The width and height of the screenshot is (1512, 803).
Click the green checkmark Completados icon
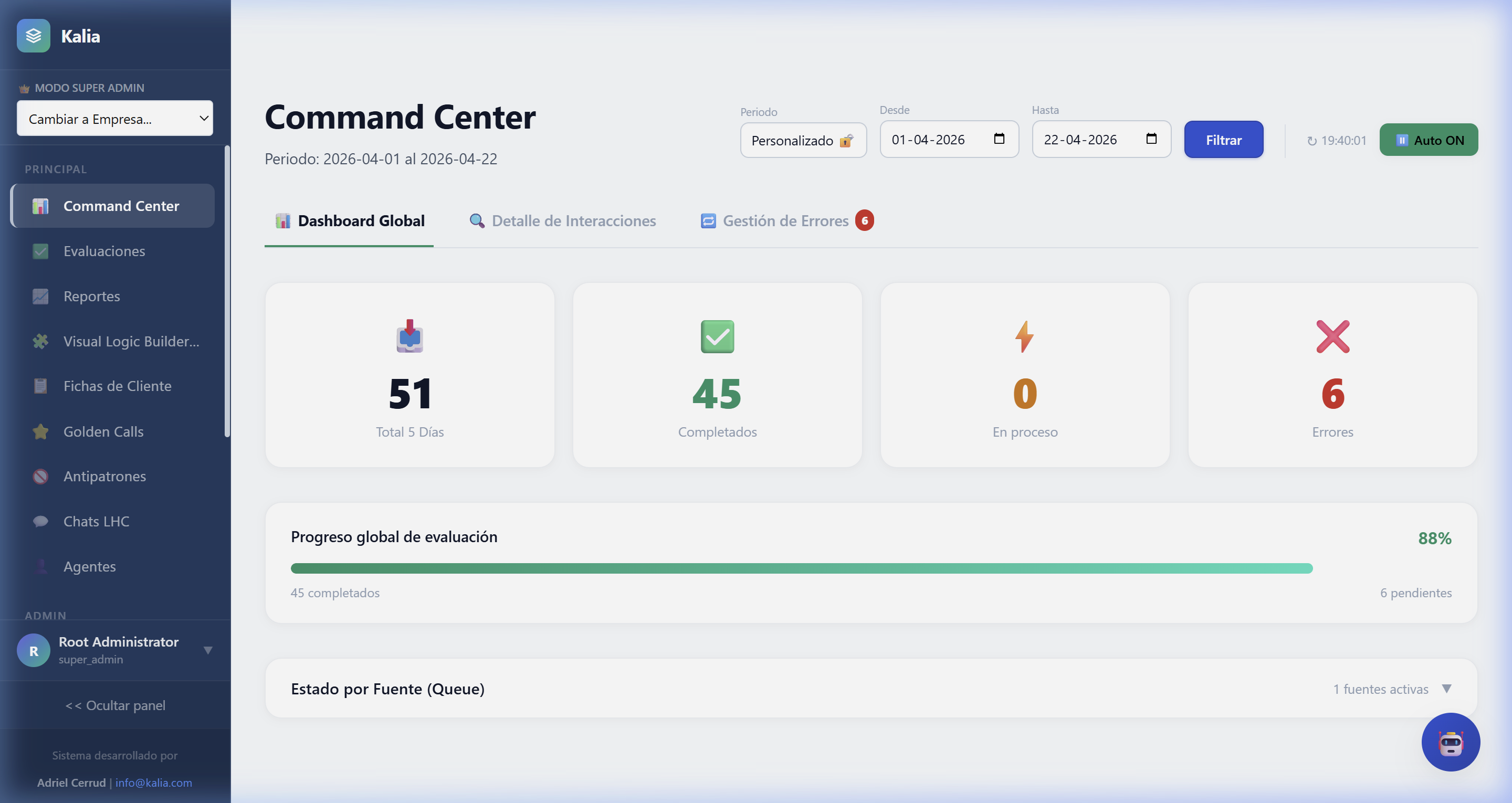coord(717,336)
